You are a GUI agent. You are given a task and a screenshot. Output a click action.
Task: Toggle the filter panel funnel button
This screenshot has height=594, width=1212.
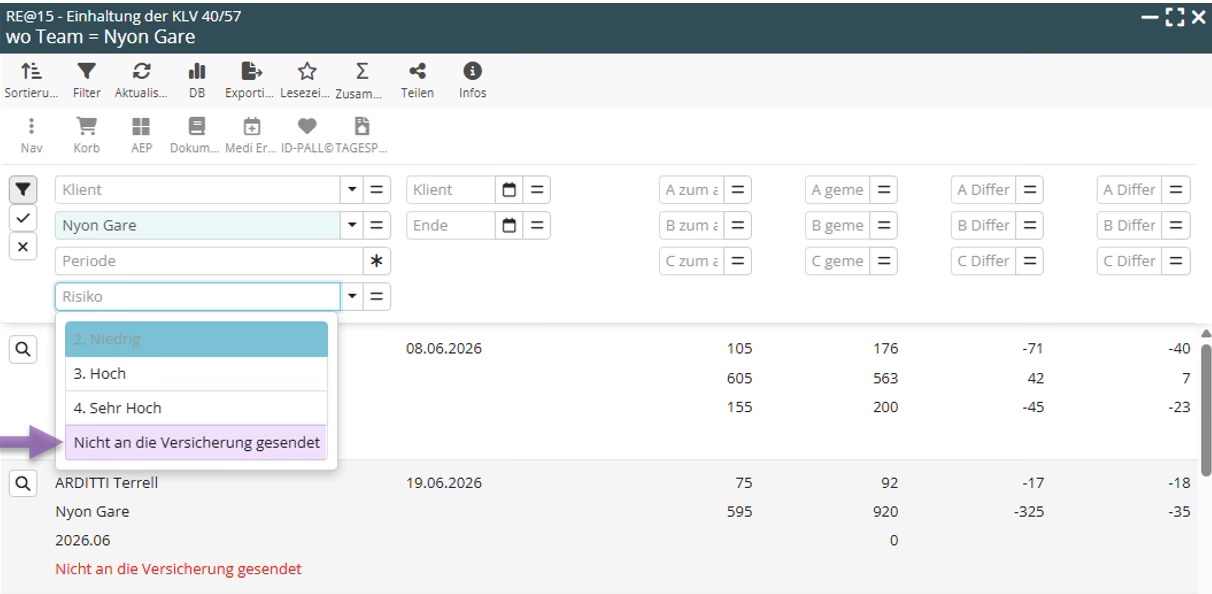[x=23, y=189]
